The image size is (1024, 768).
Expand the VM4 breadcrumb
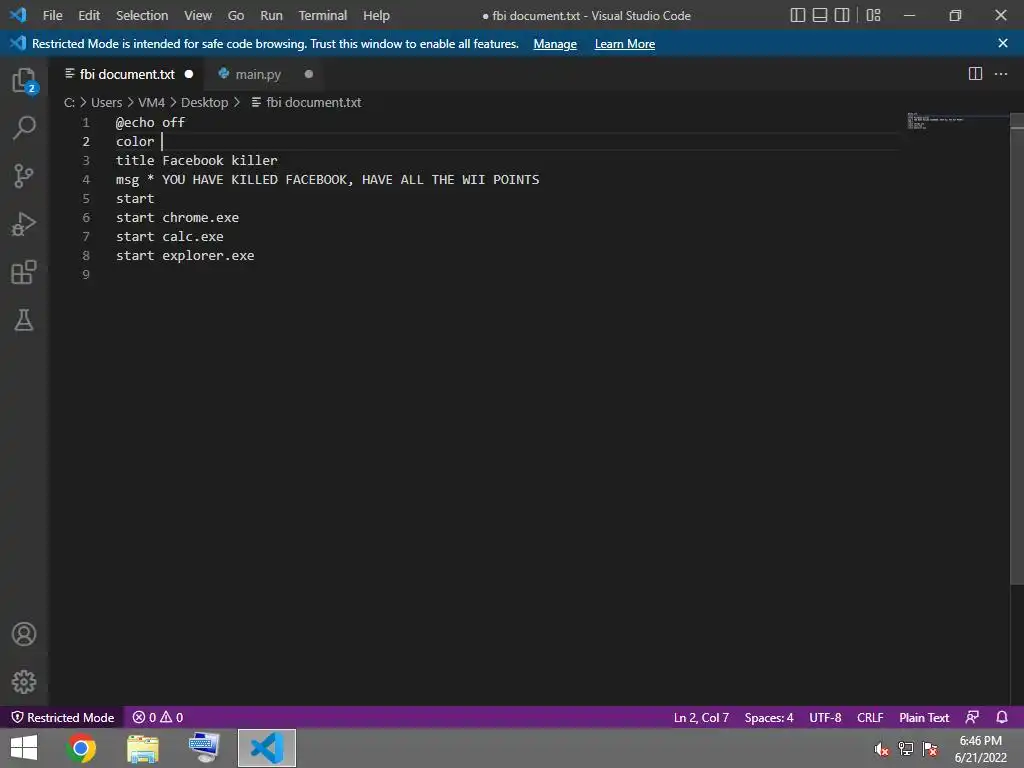coord(152,102)
